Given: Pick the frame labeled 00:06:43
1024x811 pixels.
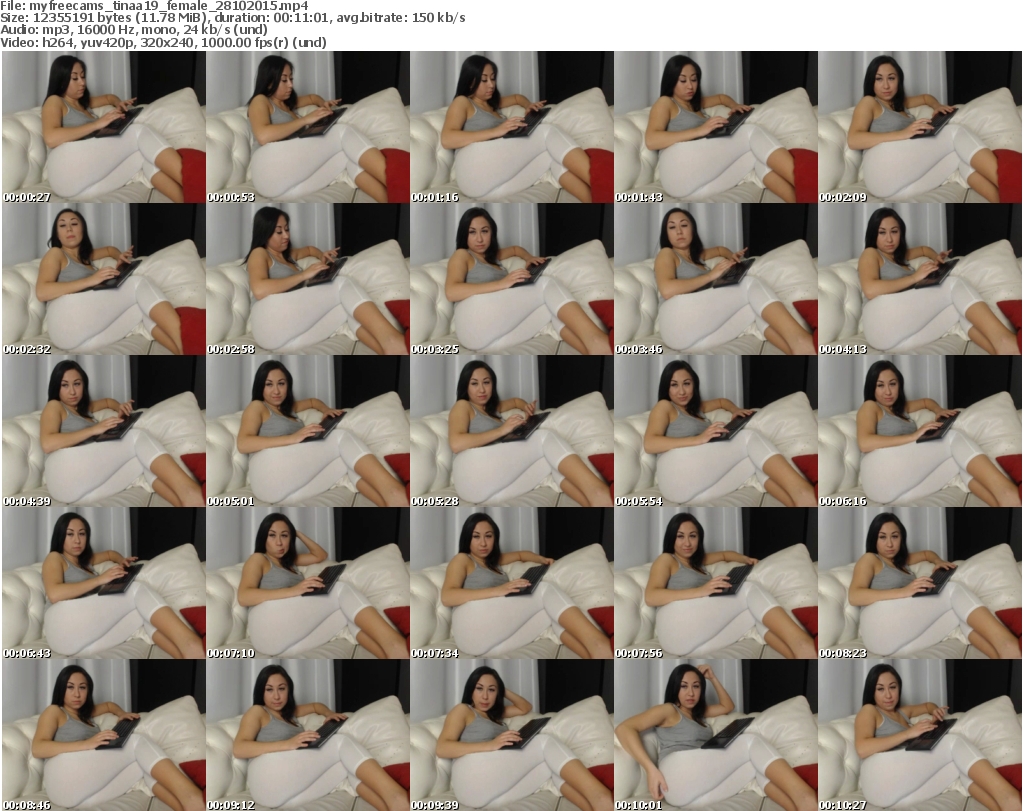Looking at the screenshot, I should (104, 583).
